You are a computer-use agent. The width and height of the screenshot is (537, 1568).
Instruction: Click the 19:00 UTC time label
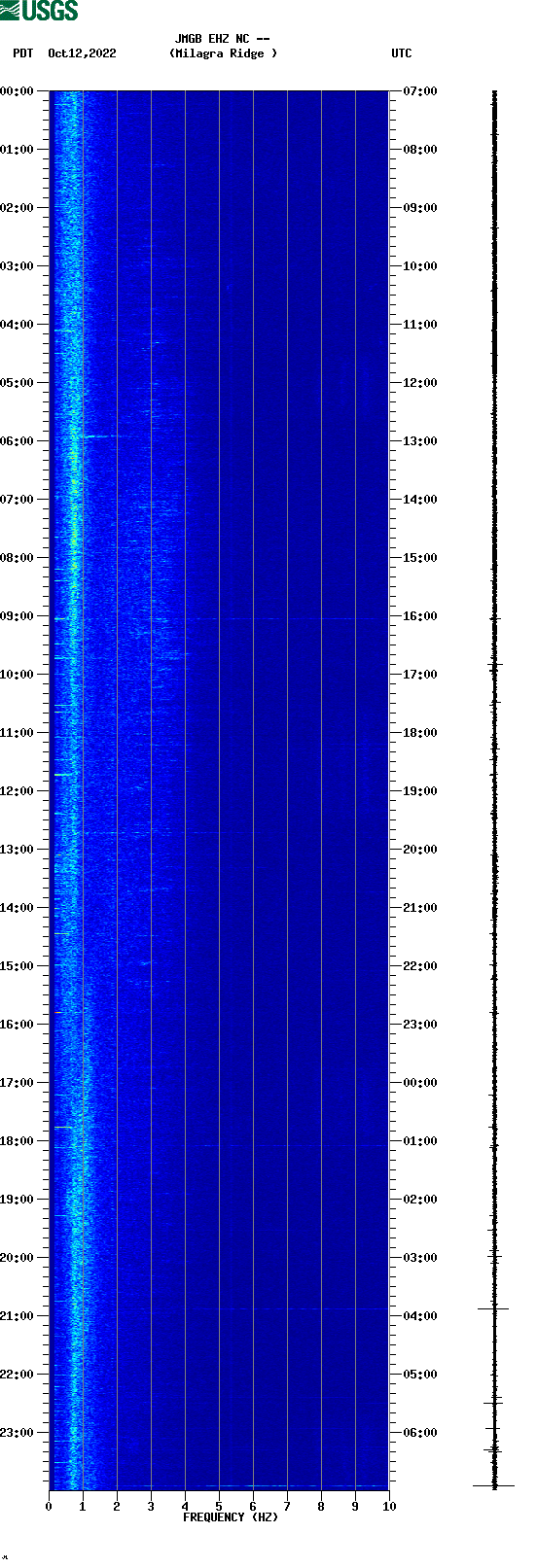(420, 791)
